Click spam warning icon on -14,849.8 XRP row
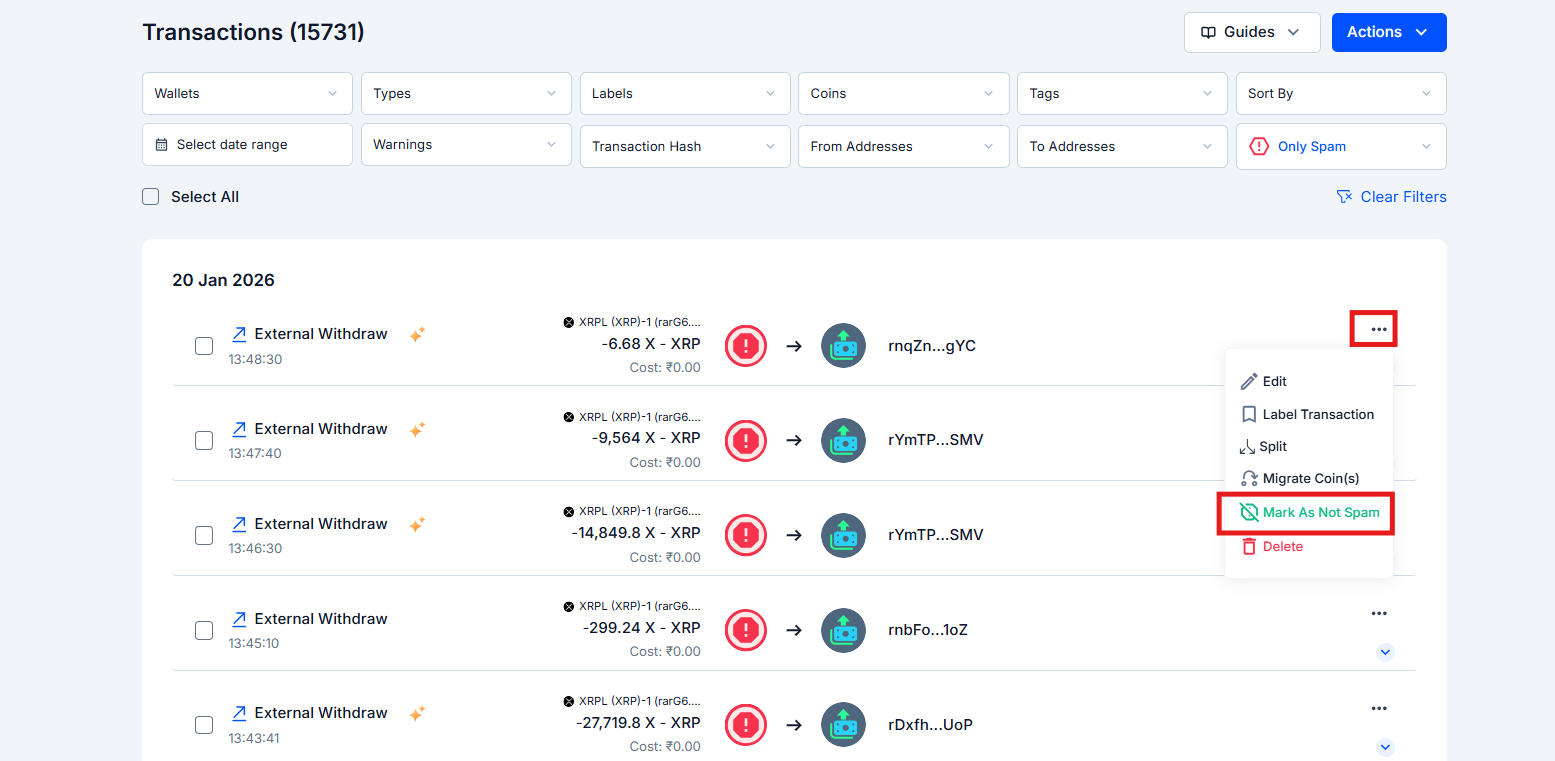Image resolution: width=1555 pixels, height=761 pixels. coord(745,535)
